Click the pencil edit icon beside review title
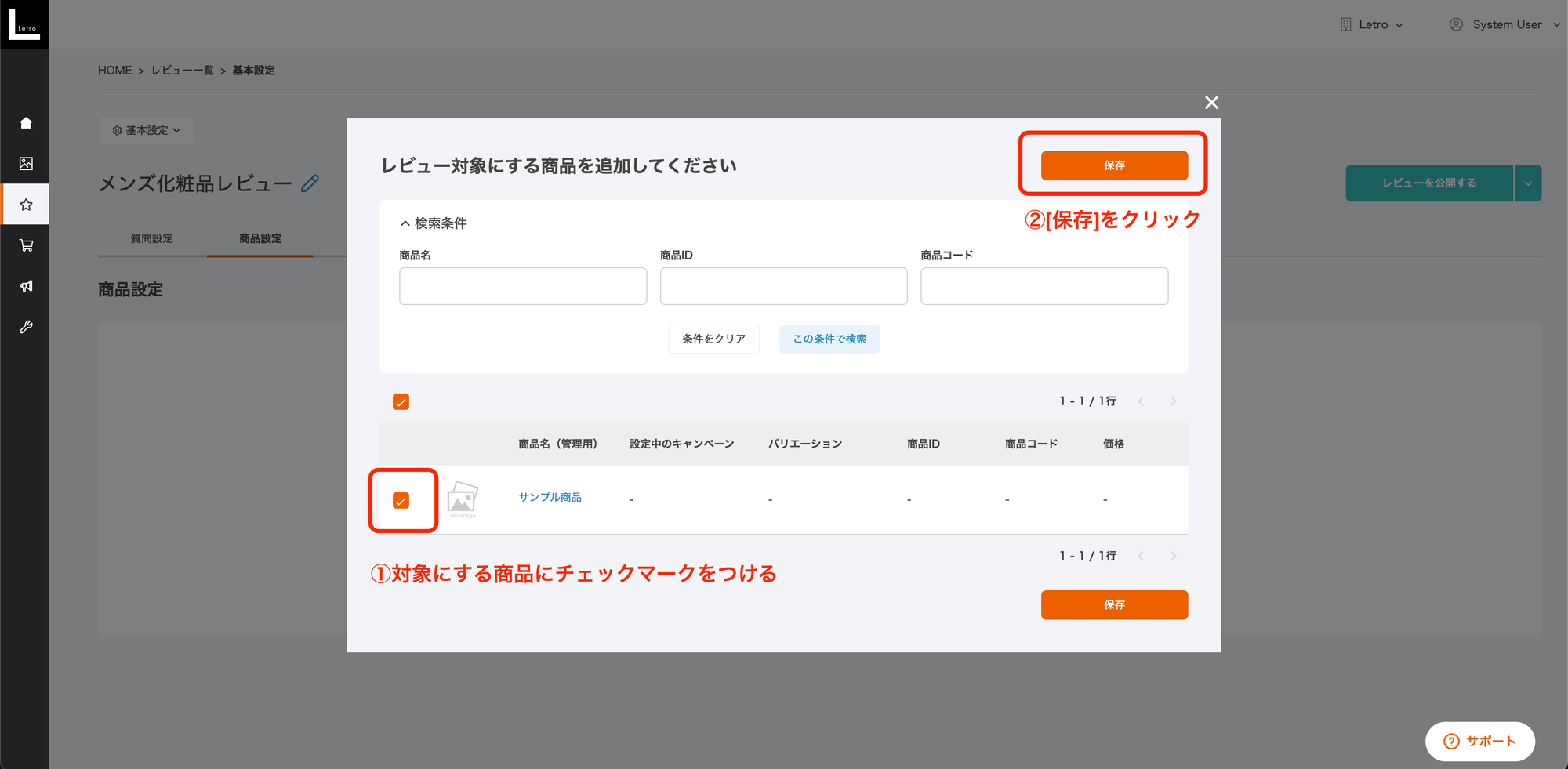The width and height of the screenshot is (1568, 769). (310, 183)
